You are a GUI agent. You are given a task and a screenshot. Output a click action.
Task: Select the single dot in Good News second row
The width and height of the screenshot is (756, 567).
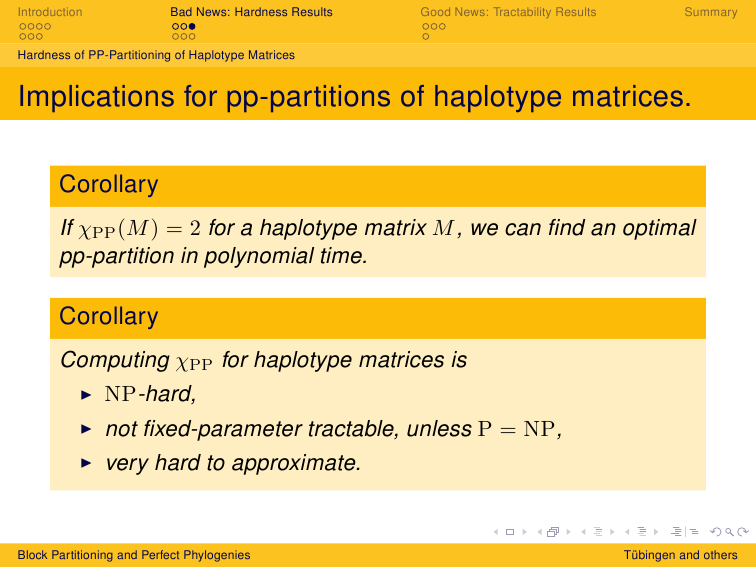(x=425, y=36)
